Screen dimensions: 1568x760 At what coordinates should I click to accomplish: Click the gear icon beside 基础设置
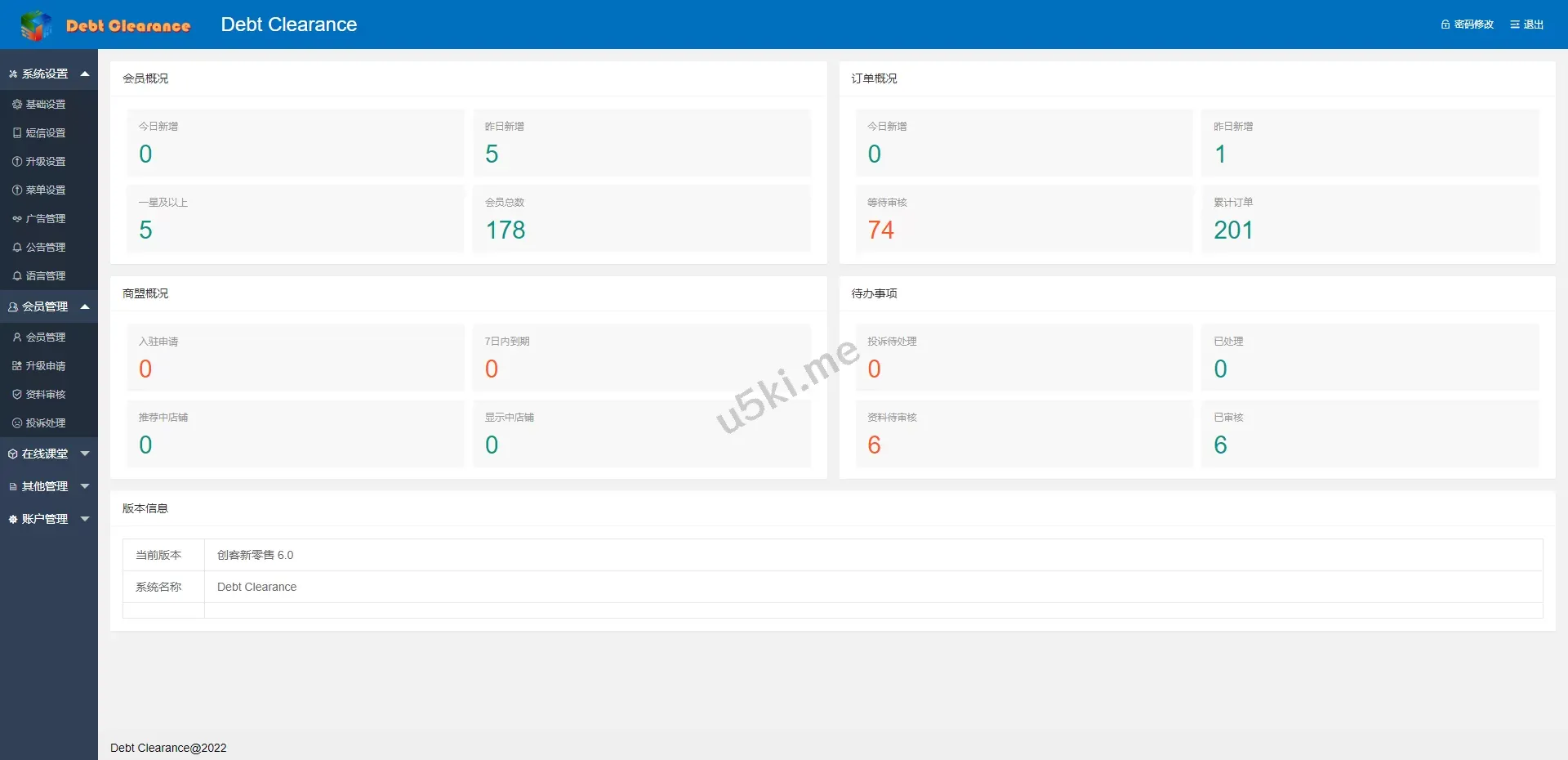(17, 105)
